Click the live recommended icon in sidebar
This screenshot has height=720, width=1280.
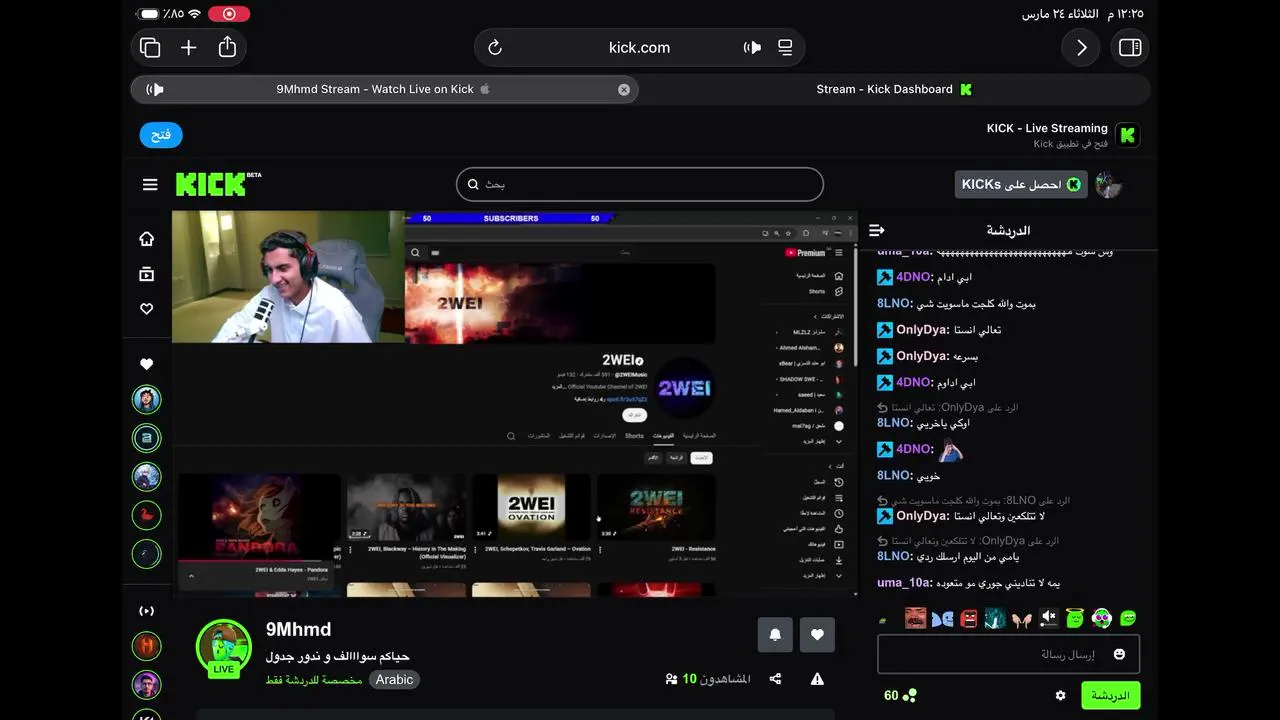147,611
